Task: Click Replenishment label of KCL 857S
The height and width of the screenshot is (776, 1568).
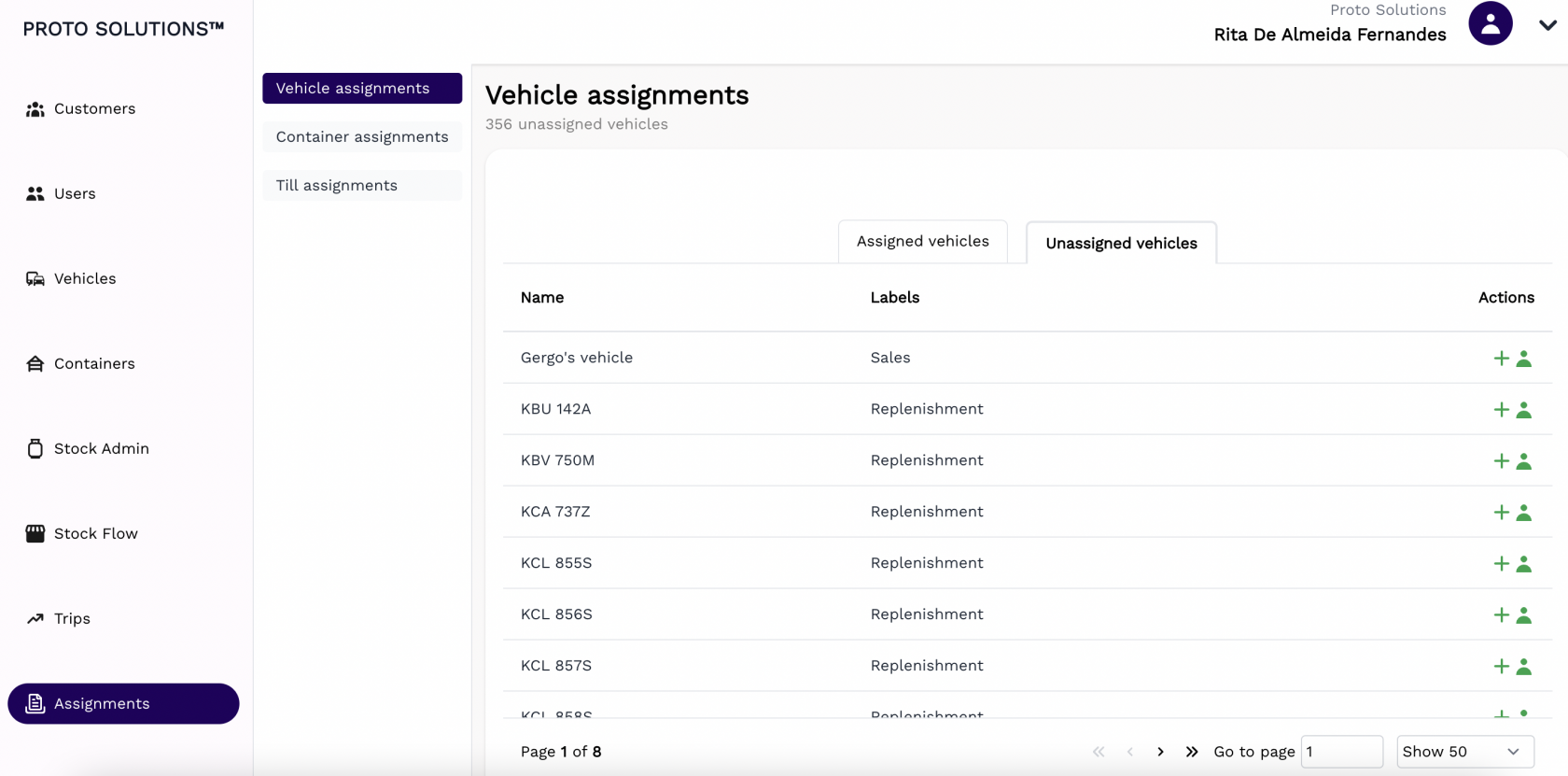Action: pyautogui.click(x=927, y=666)
